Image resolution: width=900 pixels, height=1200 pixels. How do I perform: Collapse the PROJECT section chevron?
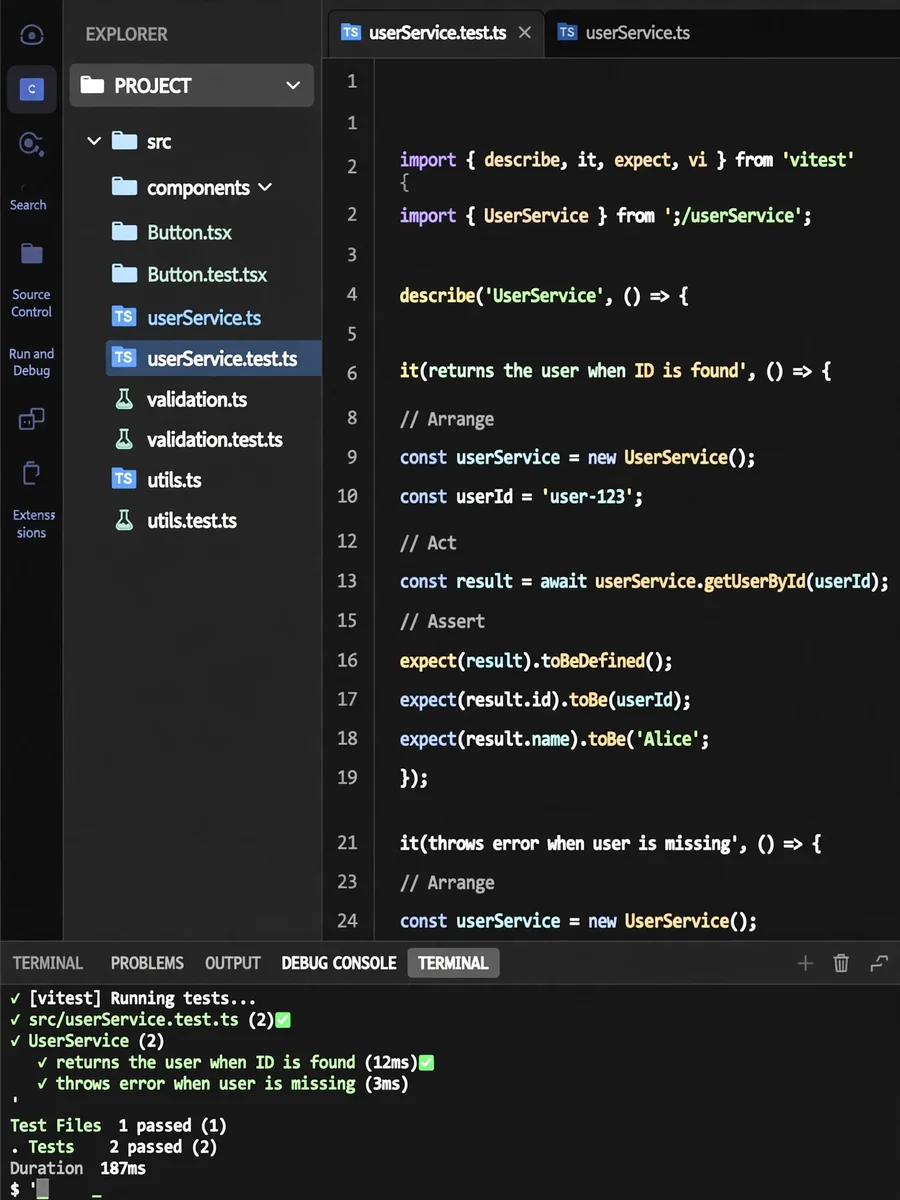[x=293, y=86]
